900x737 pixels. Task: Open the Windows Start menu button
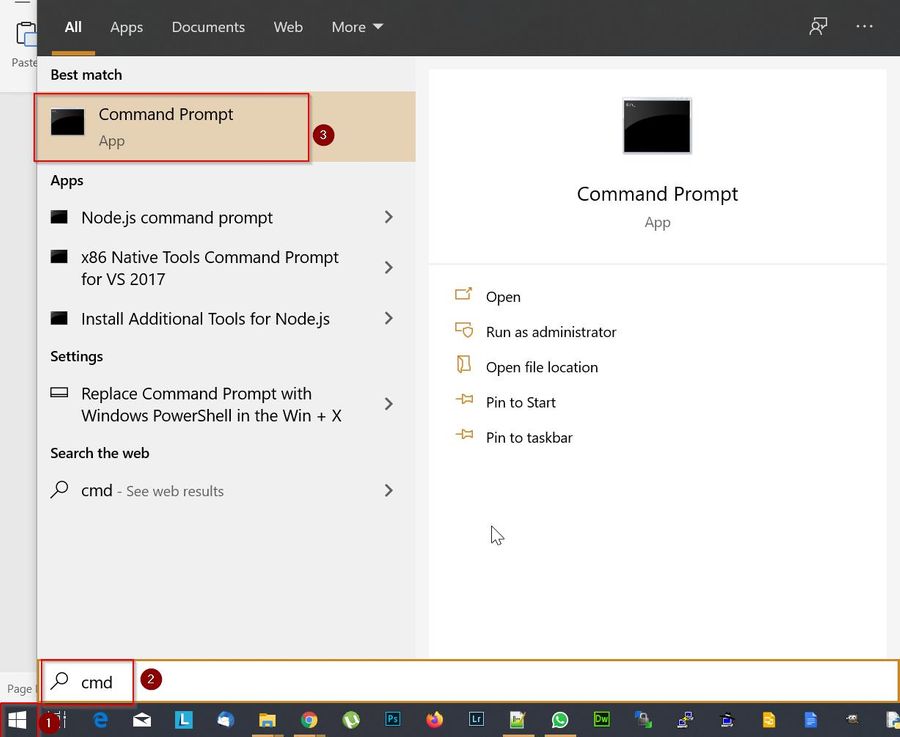coord(17,719)
